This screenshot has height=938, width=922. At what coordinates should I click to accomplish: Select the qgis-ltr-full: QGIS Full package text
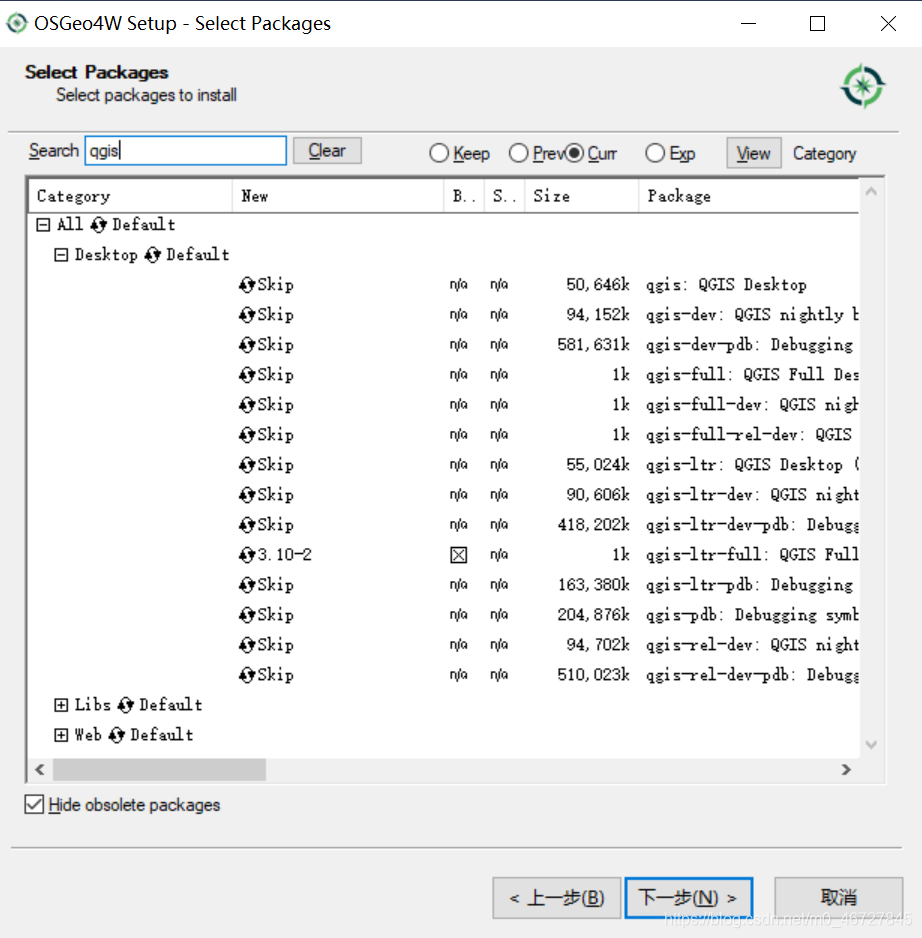(x=752, y=555)
